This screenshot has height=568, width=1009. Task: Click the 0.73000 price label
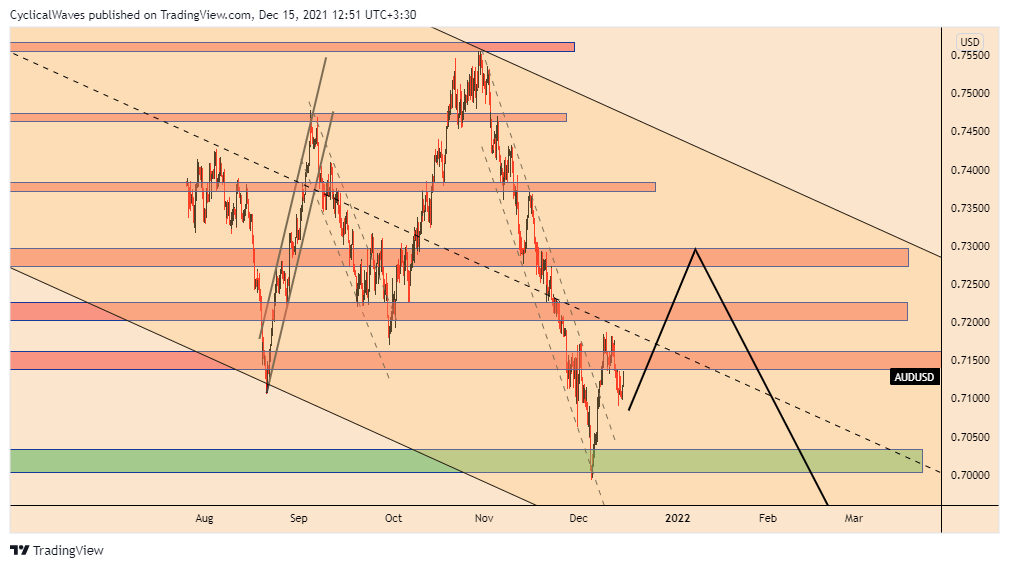click(x=970, y=246)
